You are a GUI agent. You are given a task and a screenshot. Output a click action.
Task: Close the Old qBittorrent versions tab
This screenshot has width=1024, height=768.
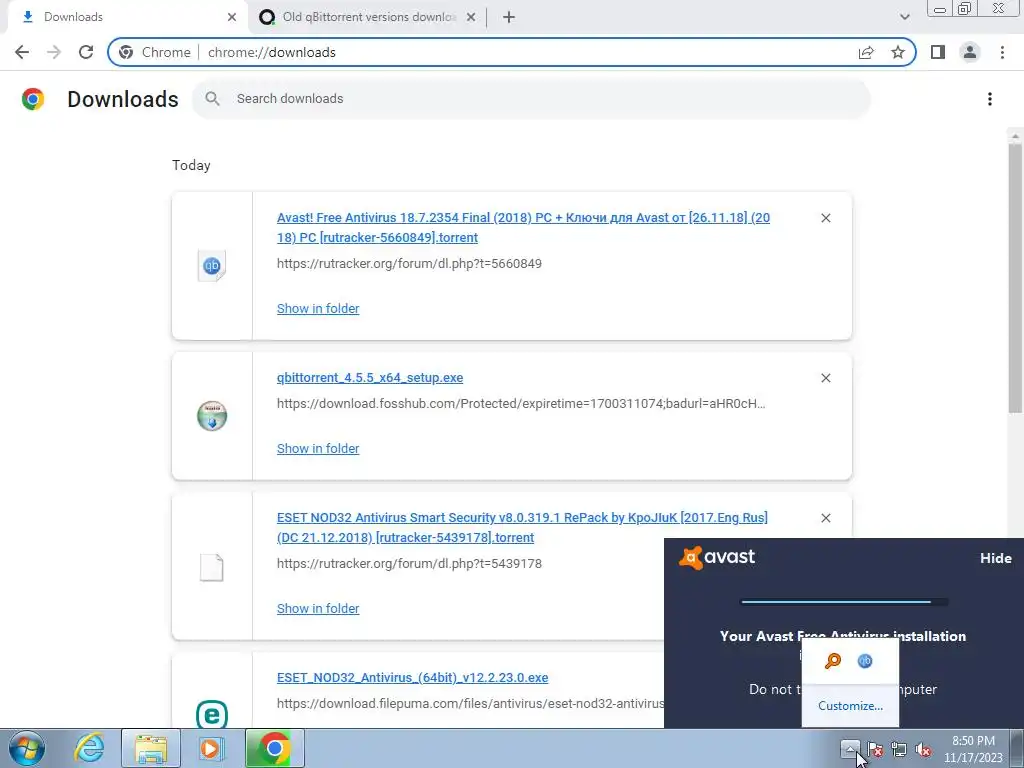[x=471, y=17]
